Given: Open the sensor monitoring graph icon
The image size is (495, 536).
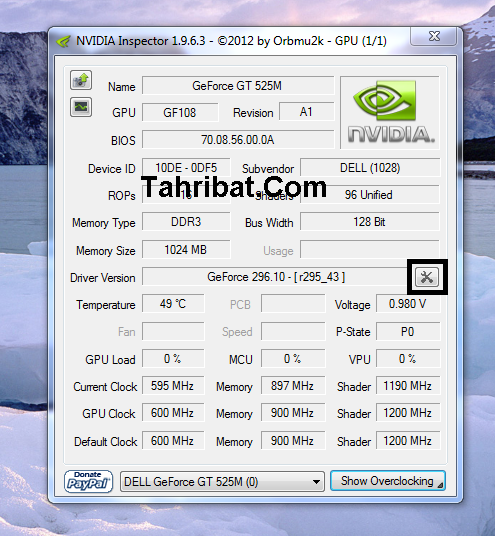Looking at the screenshot, I should 81,107.
